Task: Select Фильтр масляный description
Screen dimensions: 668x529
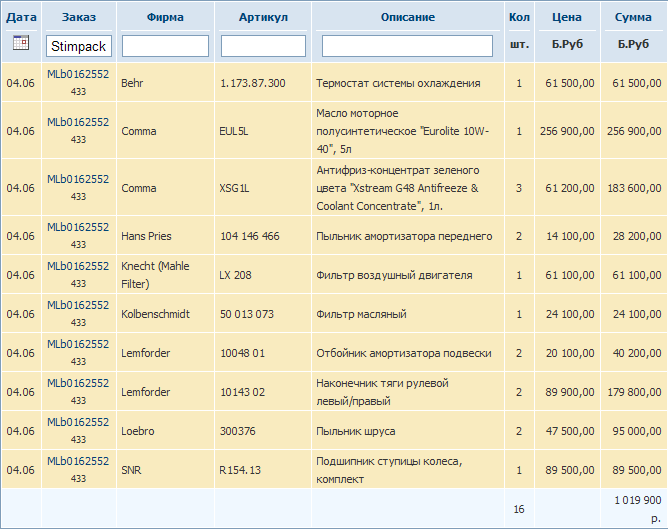Action: coord(361,314)
